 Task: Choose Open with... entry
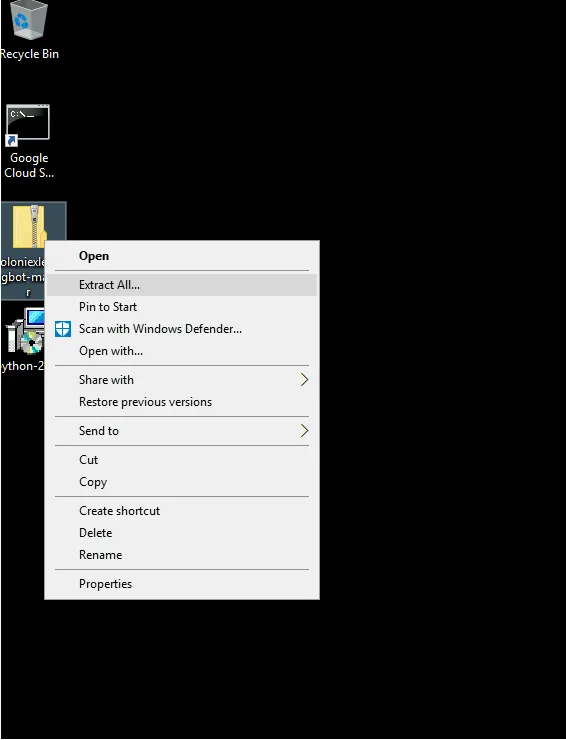click(x=182, y=351)
